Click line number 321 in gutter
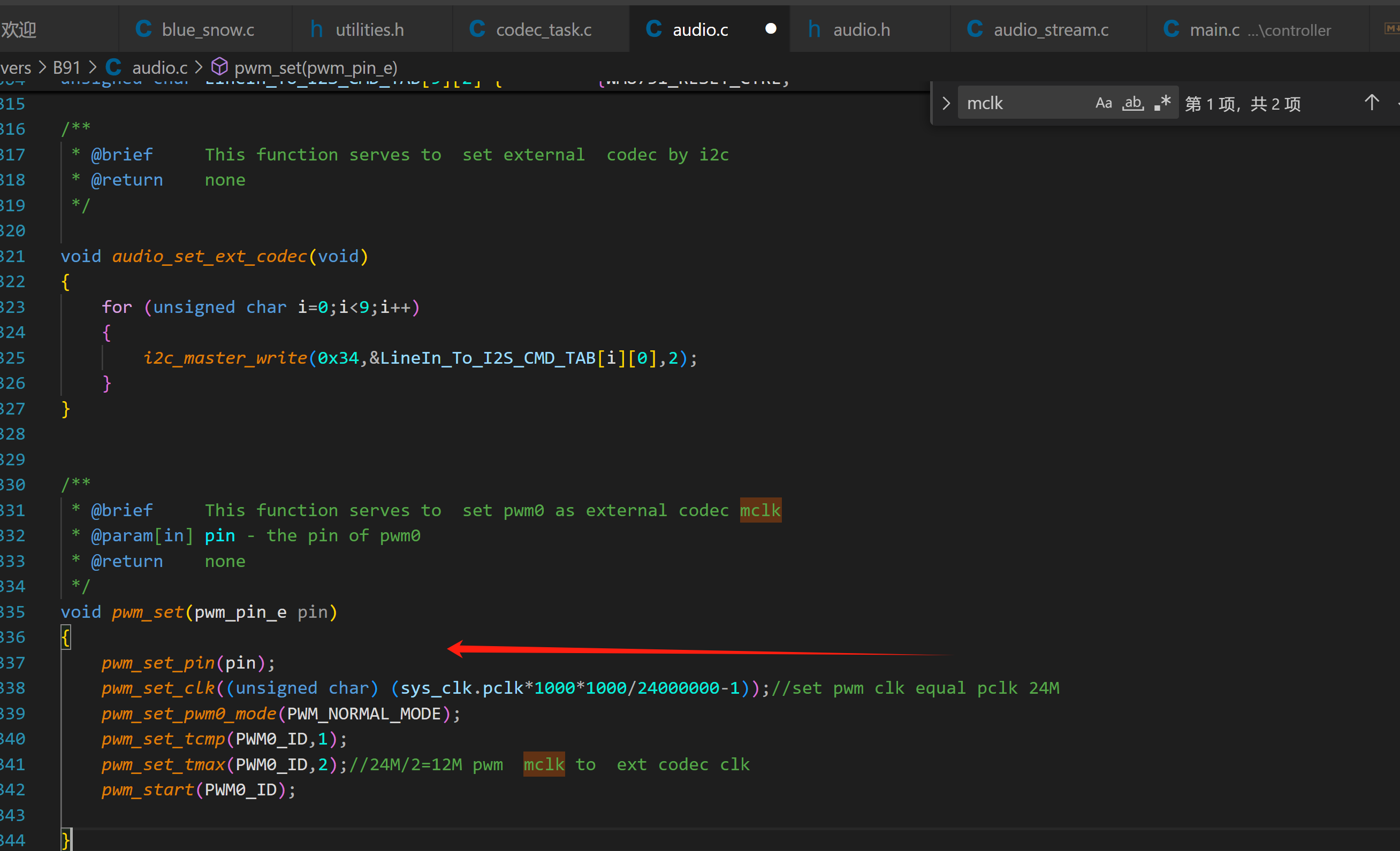This screenshot has height=851, width=1400. click(x=12, y=256)
